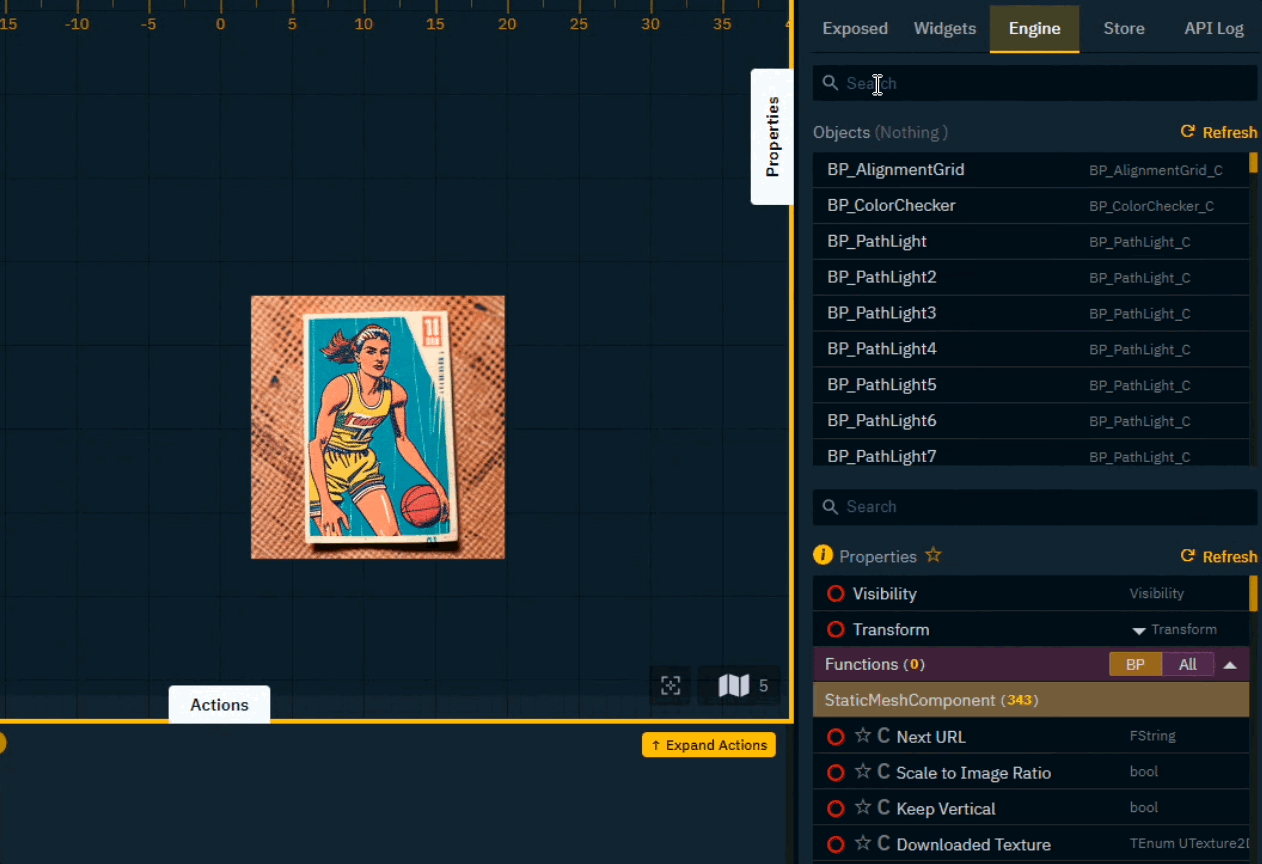
Task: Click the Expand Actions button
Action: click(709, 745)
